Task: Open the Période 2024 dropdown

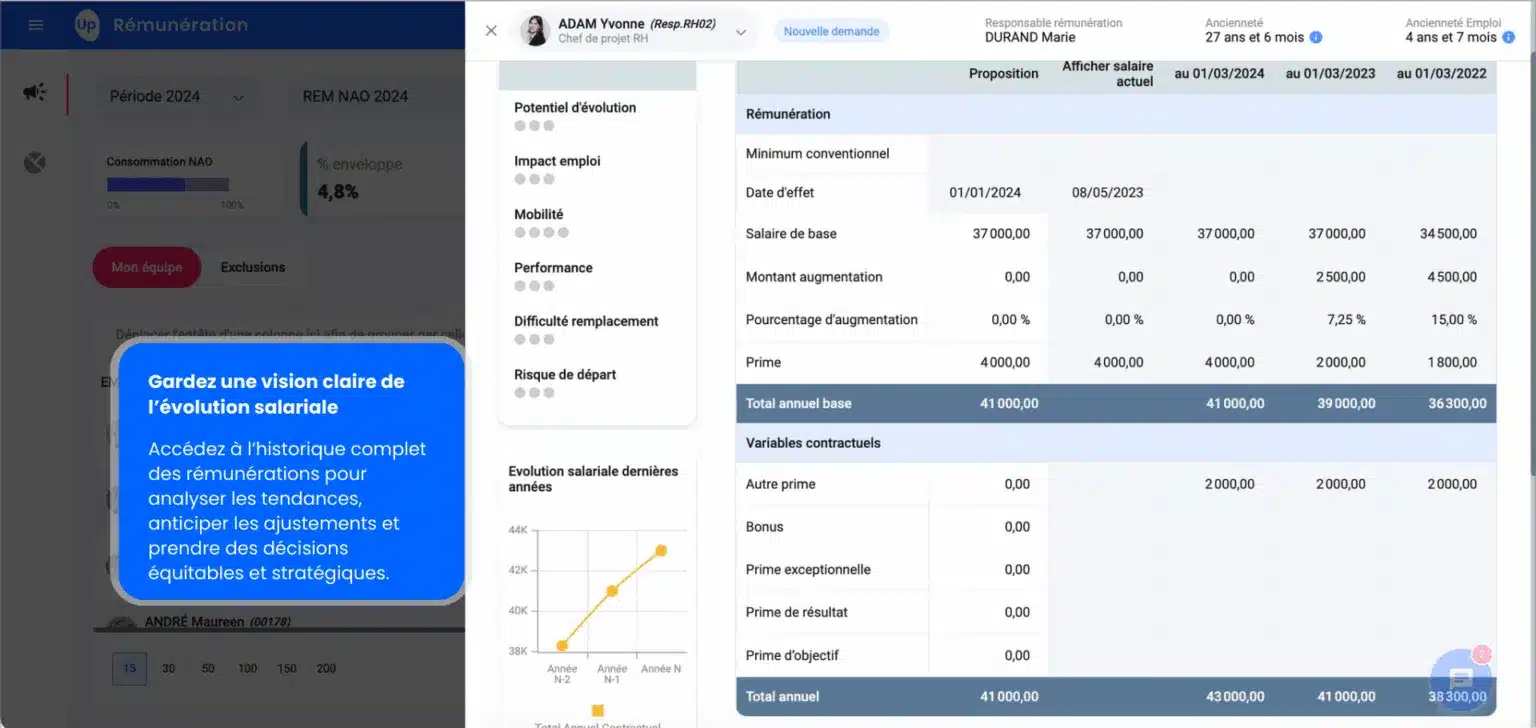Action: click(175, 97)
